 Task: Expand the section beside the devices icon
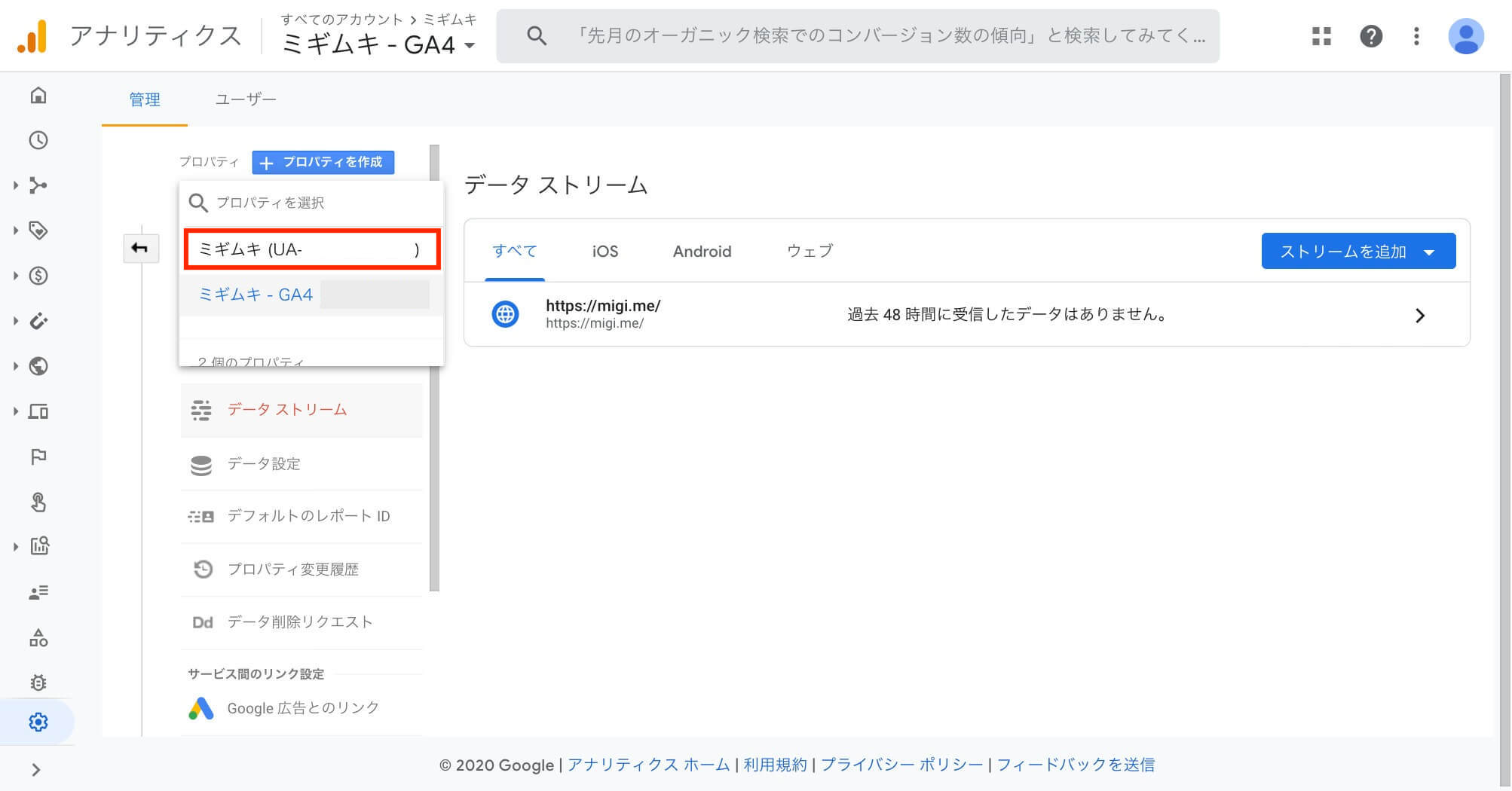tap(15, 411)
